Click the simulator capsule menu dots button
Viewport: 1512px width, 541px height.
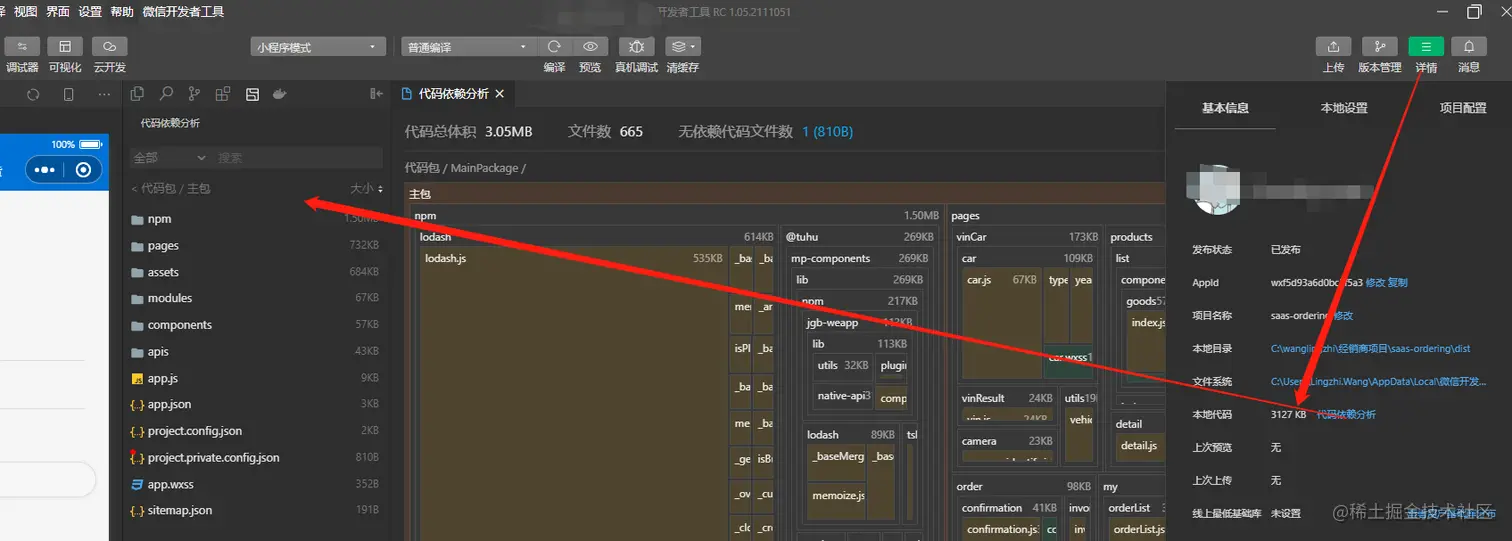point(45,170)
